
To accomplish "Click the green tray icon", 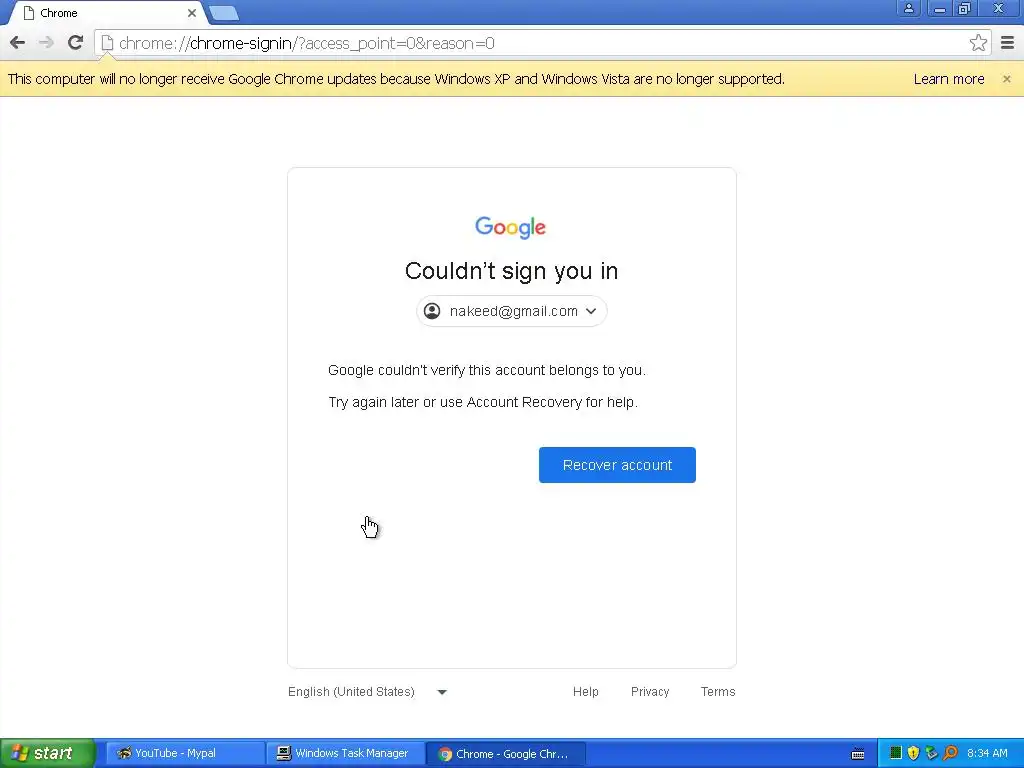I will [x=896, y=753].
